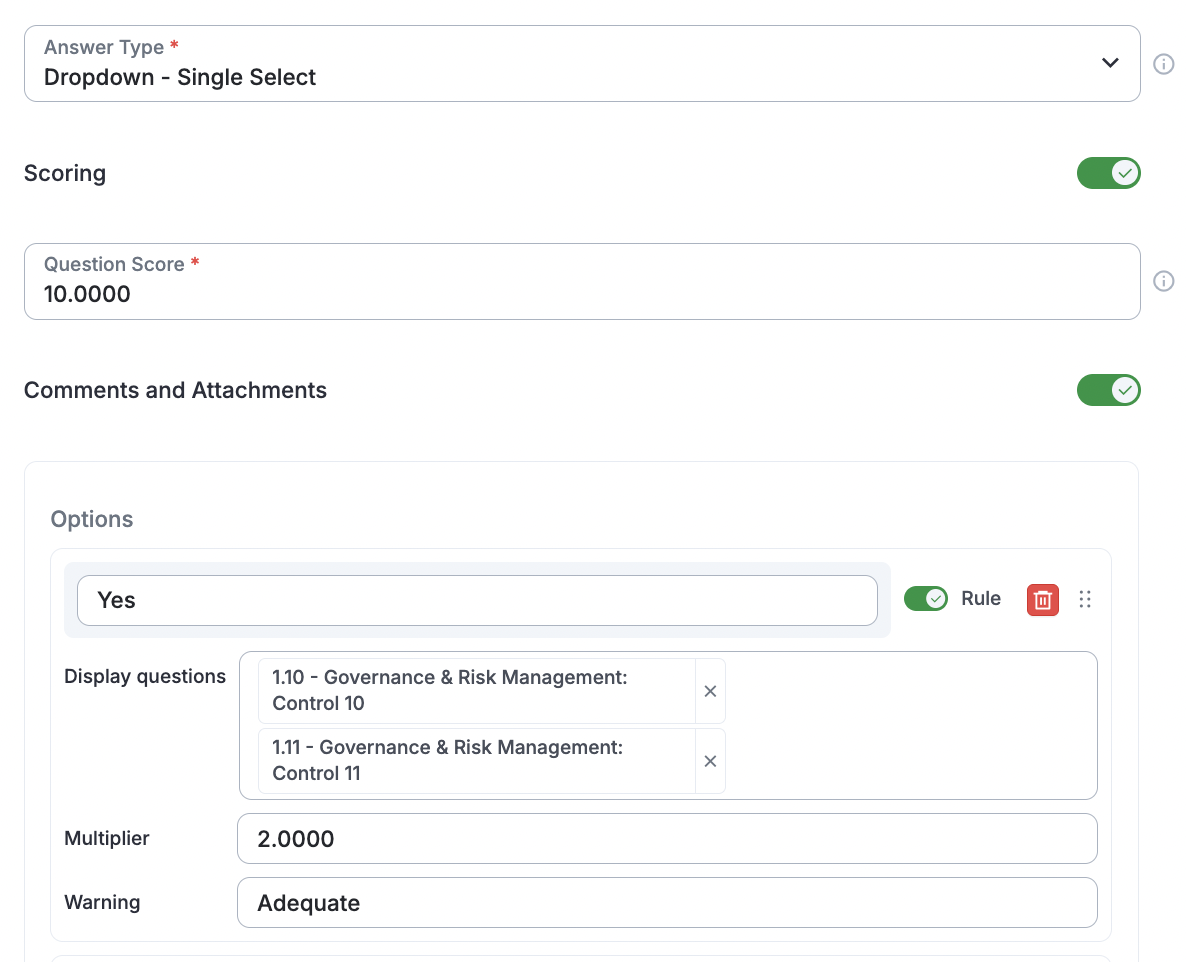
Task: Click the info icon beside Answer Type
Action: 1163,64
